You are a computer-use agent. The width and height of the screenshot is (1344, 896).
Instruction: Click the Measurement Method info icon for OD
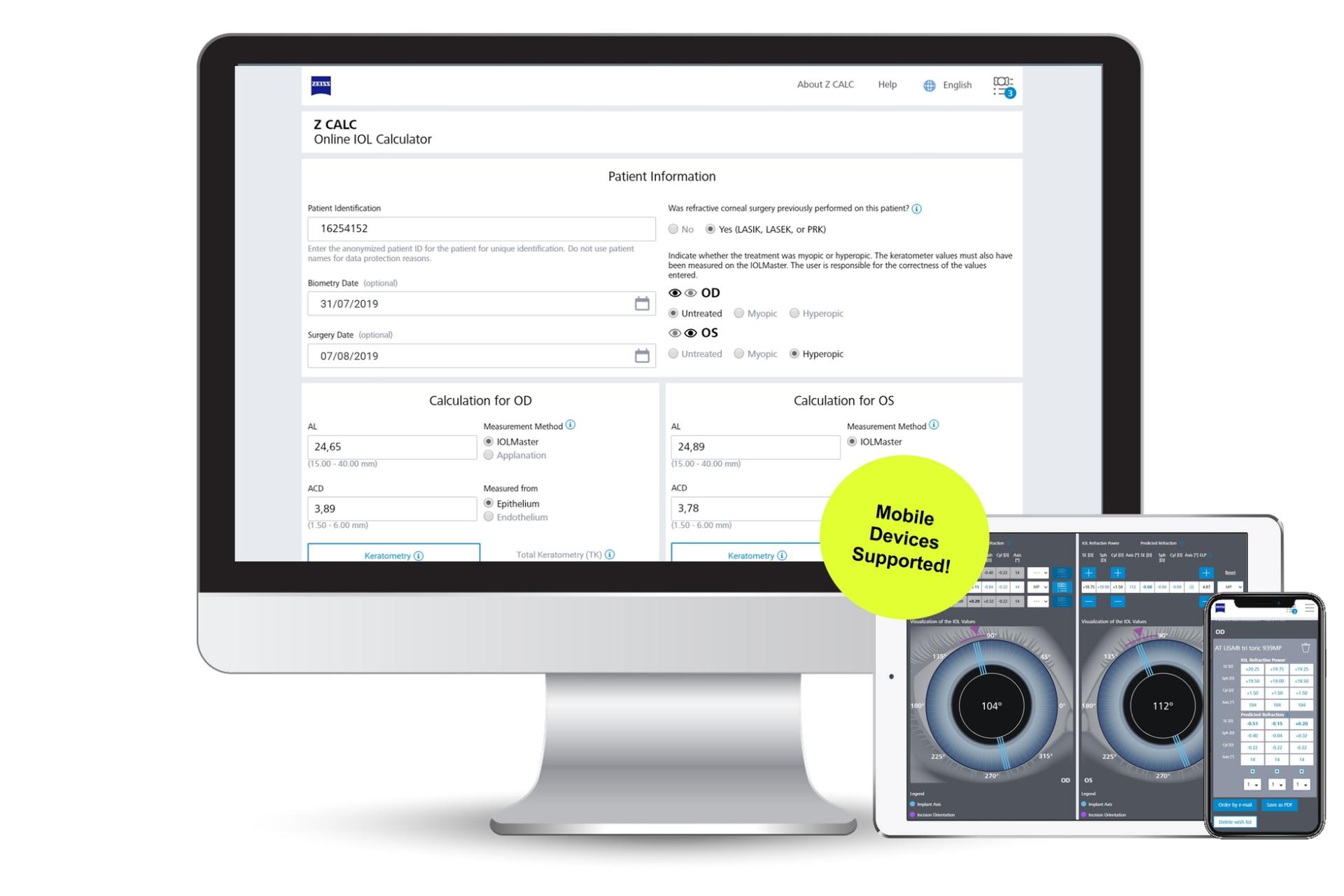point(570,425)
